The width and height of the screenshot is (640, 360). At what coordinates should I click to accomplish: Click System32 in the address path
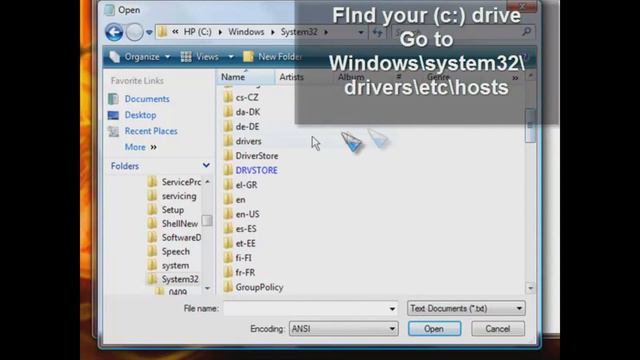[299, 32]
